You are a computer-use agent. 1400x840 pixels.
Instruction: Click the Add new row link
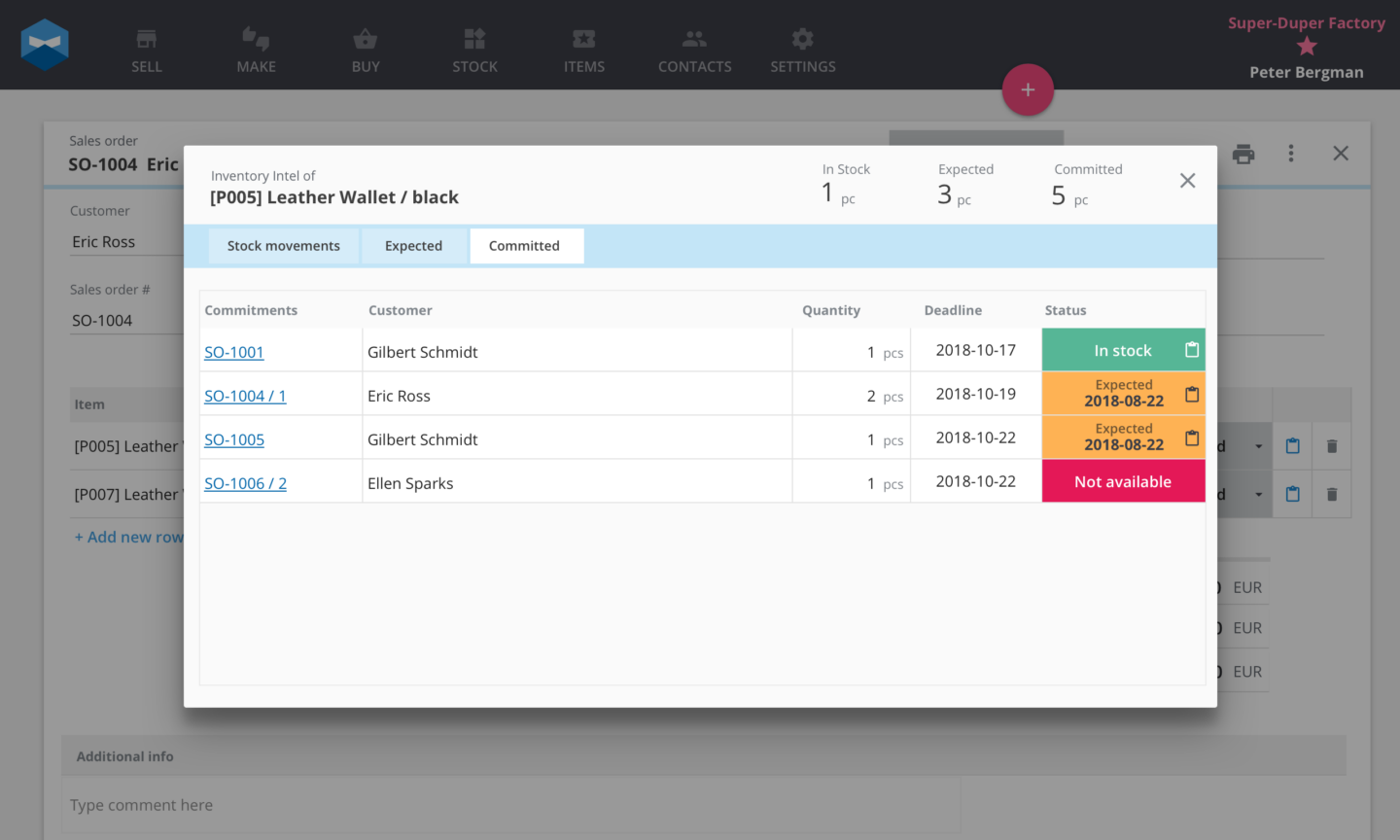coord(129,537)
